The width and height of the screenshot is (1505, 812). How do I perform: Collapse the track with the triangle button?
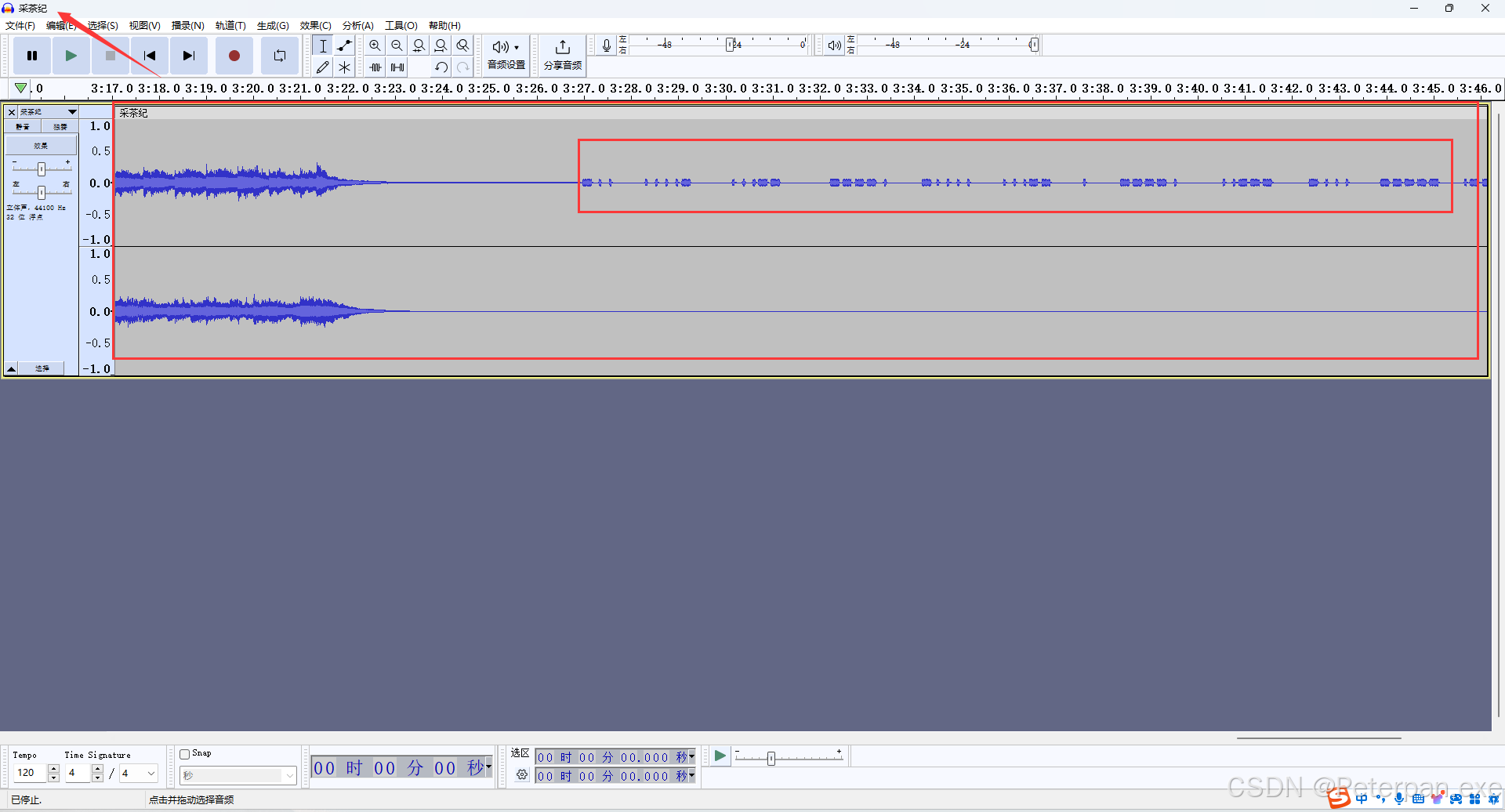click(12, 368)
